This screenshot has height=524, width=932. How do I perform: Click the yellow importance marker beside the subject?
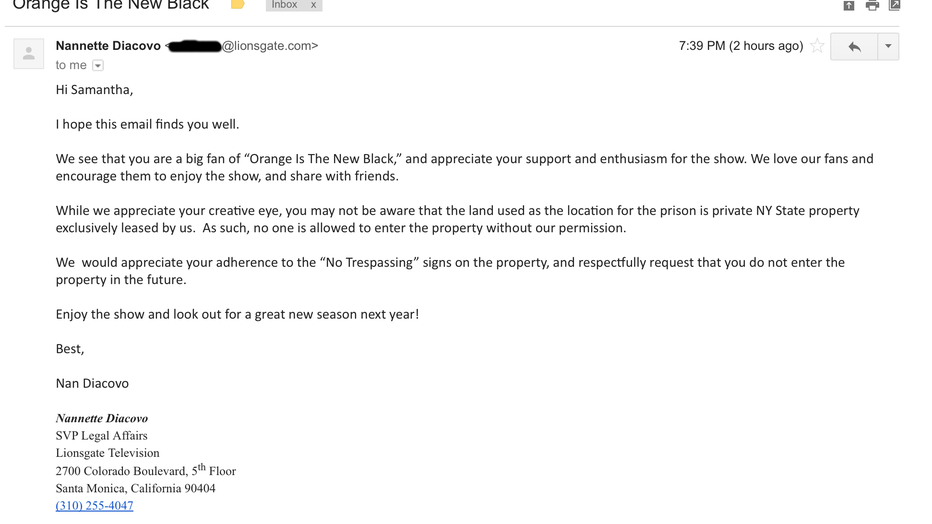coord(238,5)
